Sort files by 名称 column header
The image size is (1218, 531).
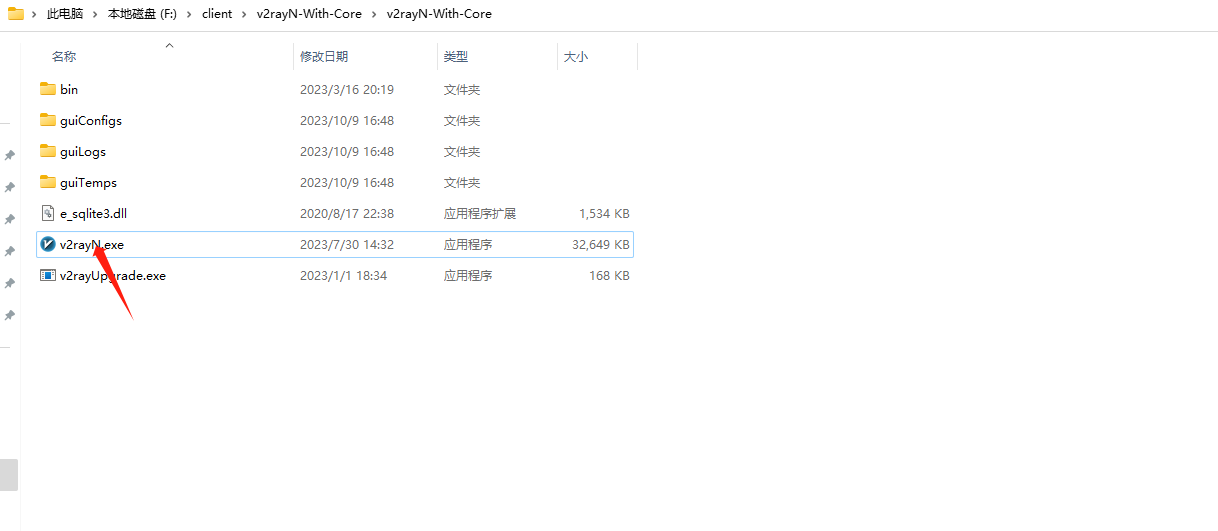[64, 57]
